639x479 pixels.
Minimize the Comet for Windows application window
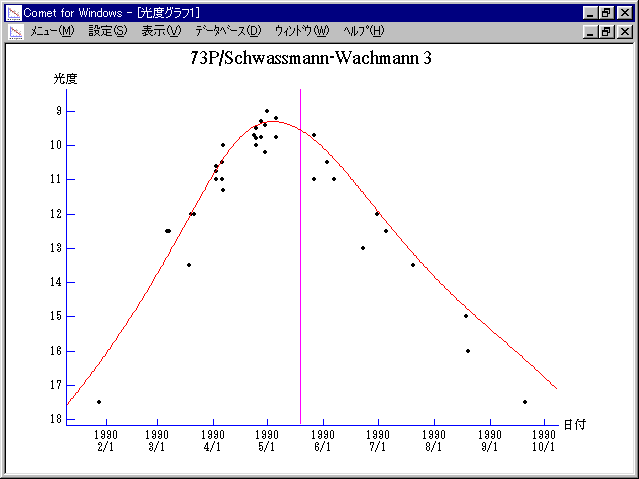[x=591, y=12]
